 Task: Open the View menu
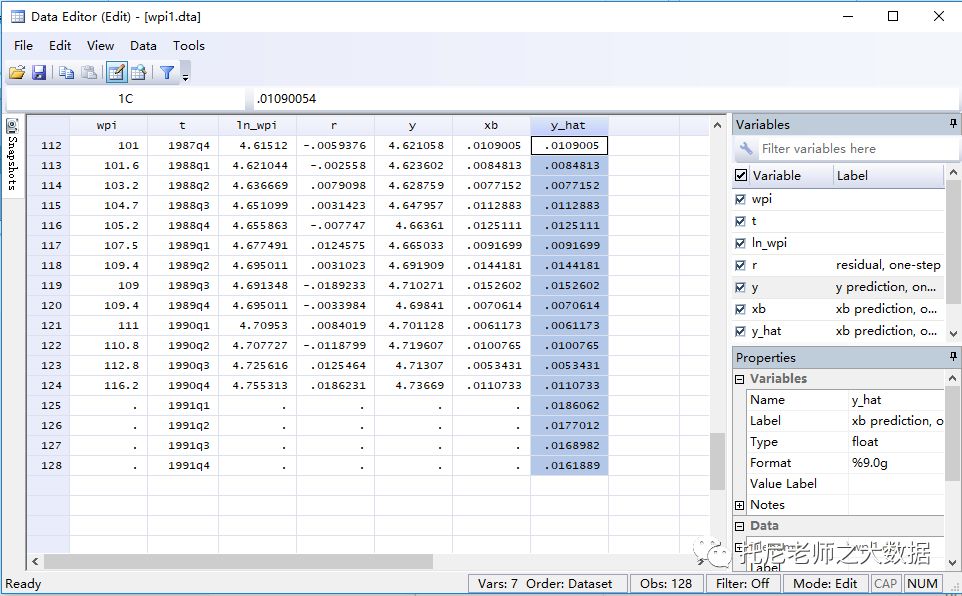point(100,45)
